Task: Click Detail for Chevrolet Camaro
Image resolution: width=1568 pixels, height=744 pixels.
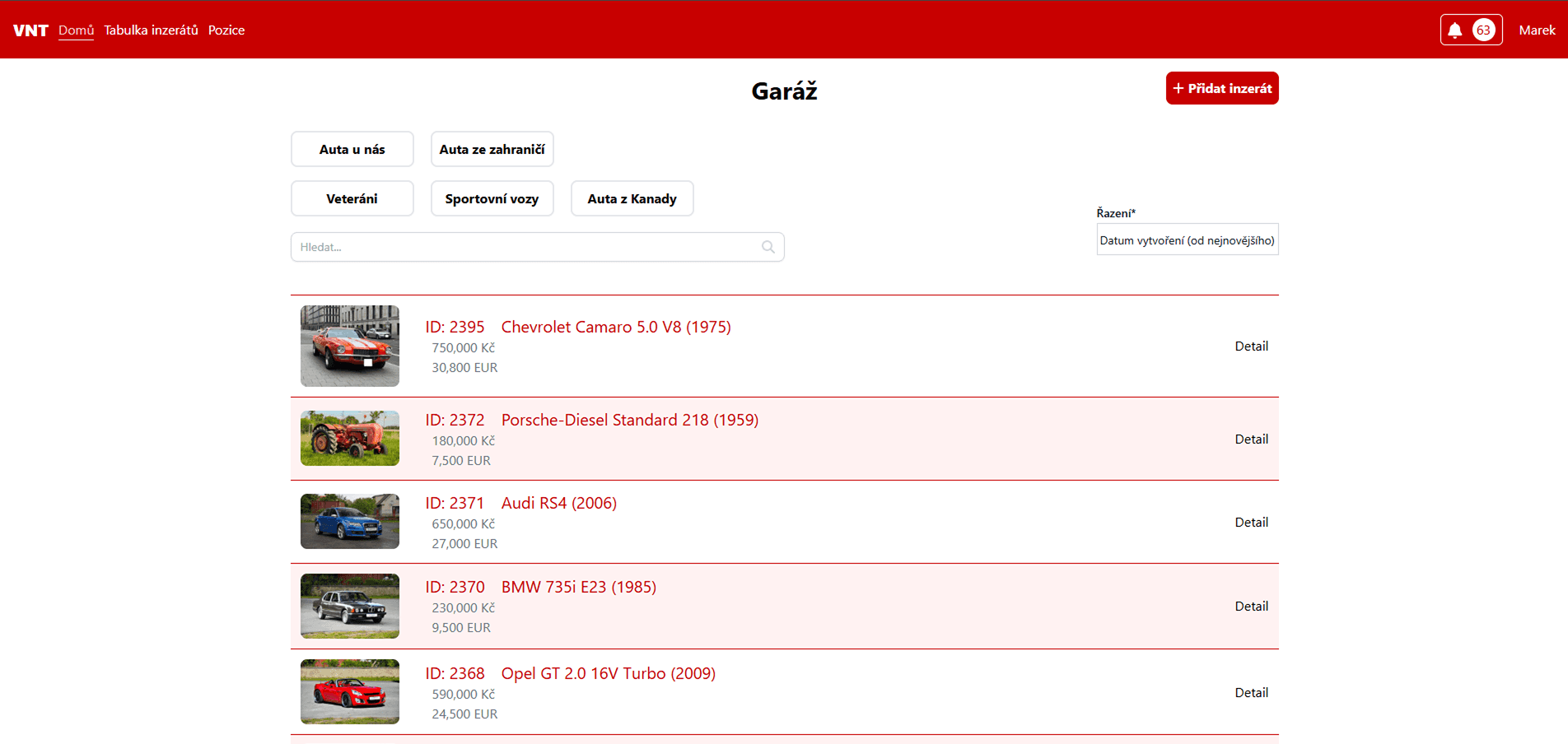Action: [1251, 346]
